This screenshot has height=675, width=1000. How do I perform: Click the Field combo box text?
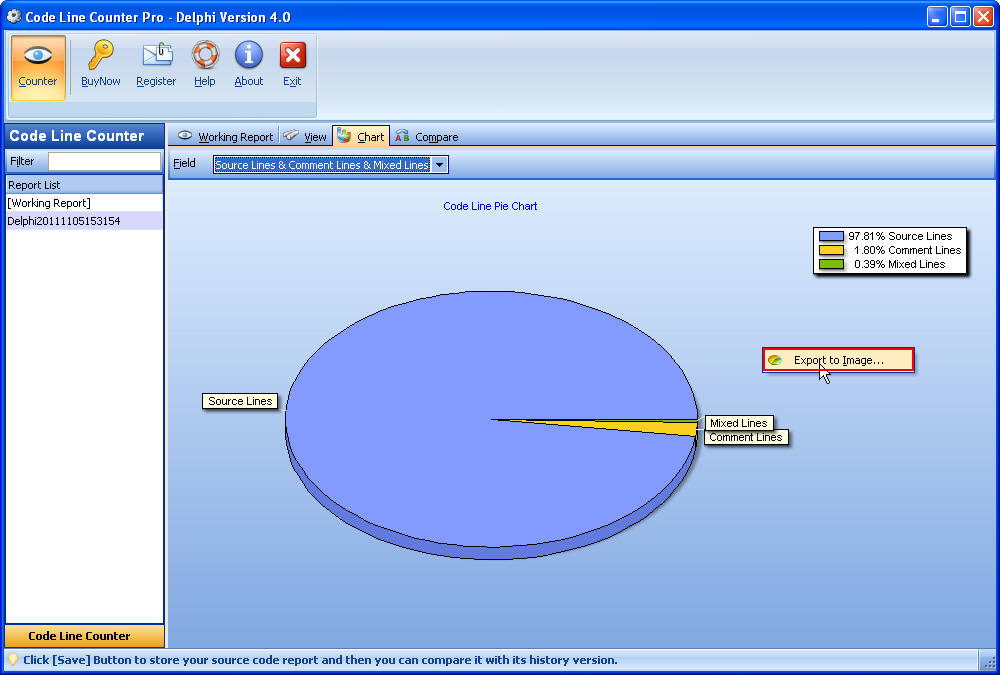click(321, 165)
